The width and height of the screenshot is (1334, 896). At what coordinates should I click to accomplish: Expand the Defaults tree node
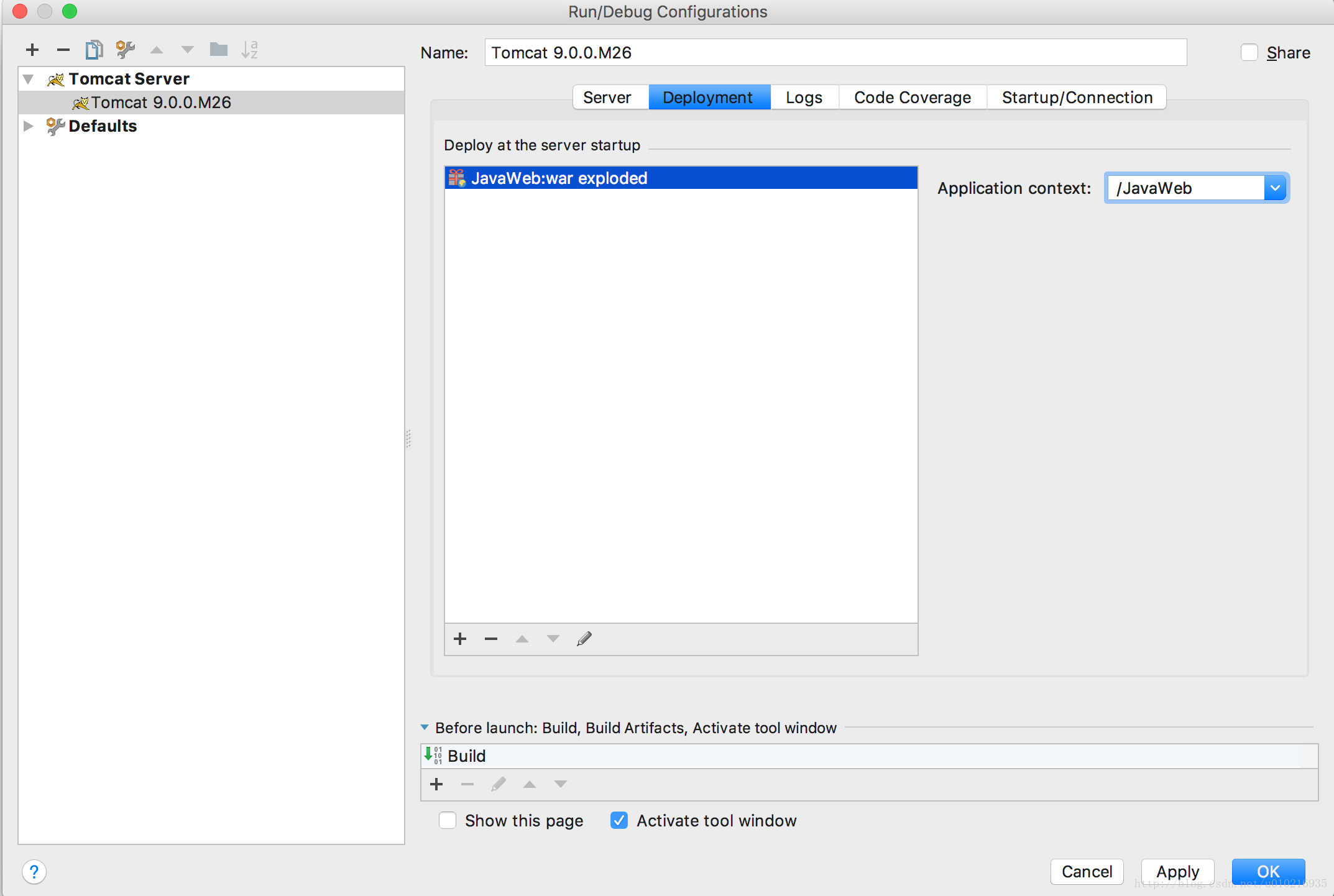click(x=29, y=126)
